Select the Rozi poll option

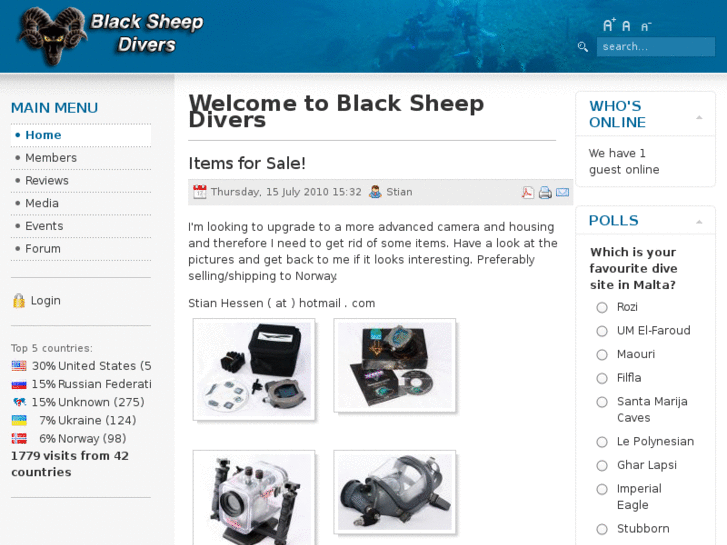602,308
